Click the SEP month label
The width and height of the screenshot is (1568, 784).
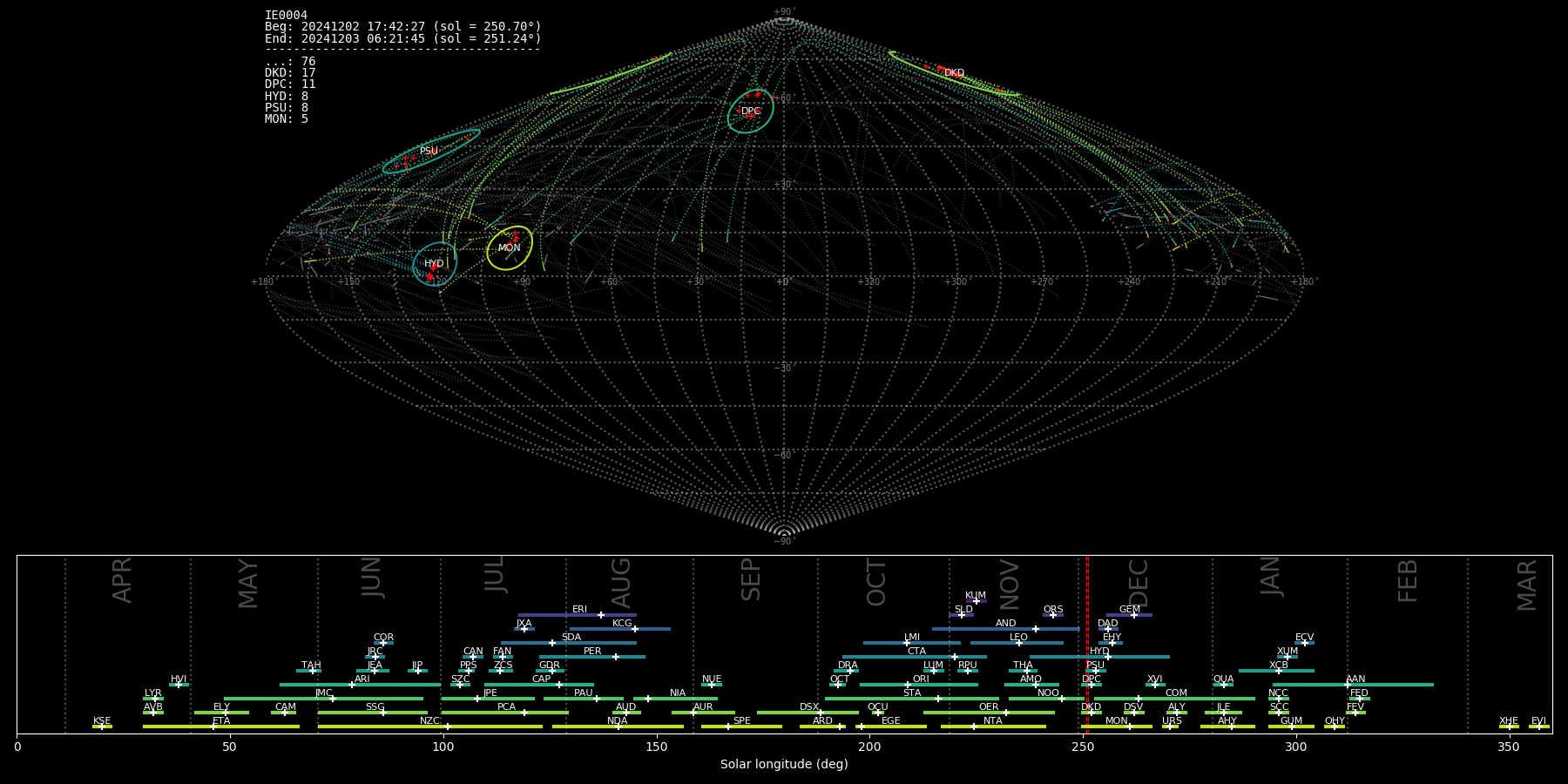point(751,580)
